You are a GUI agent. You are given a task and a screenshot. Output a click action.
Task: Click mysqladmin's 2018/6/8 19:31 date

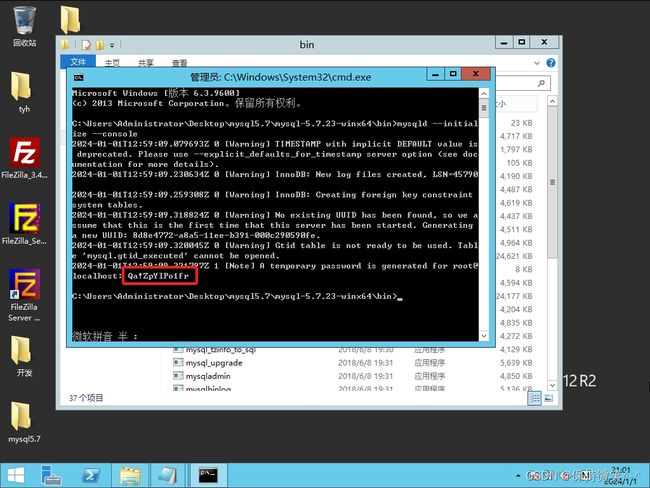(365, 376)
